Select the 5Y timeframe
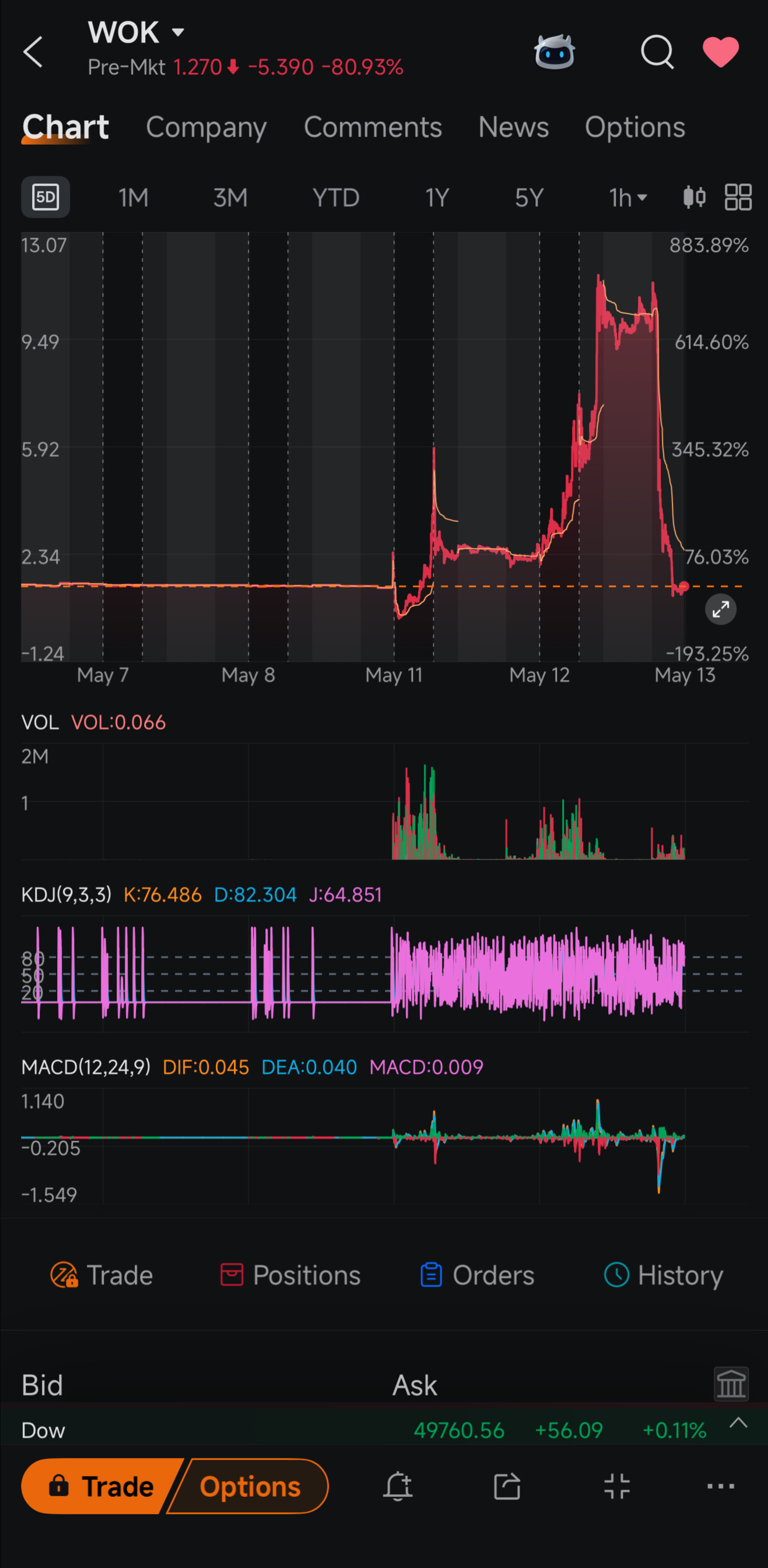The width and height of the screenshot is (768, 1568). [x=529, y=197]
